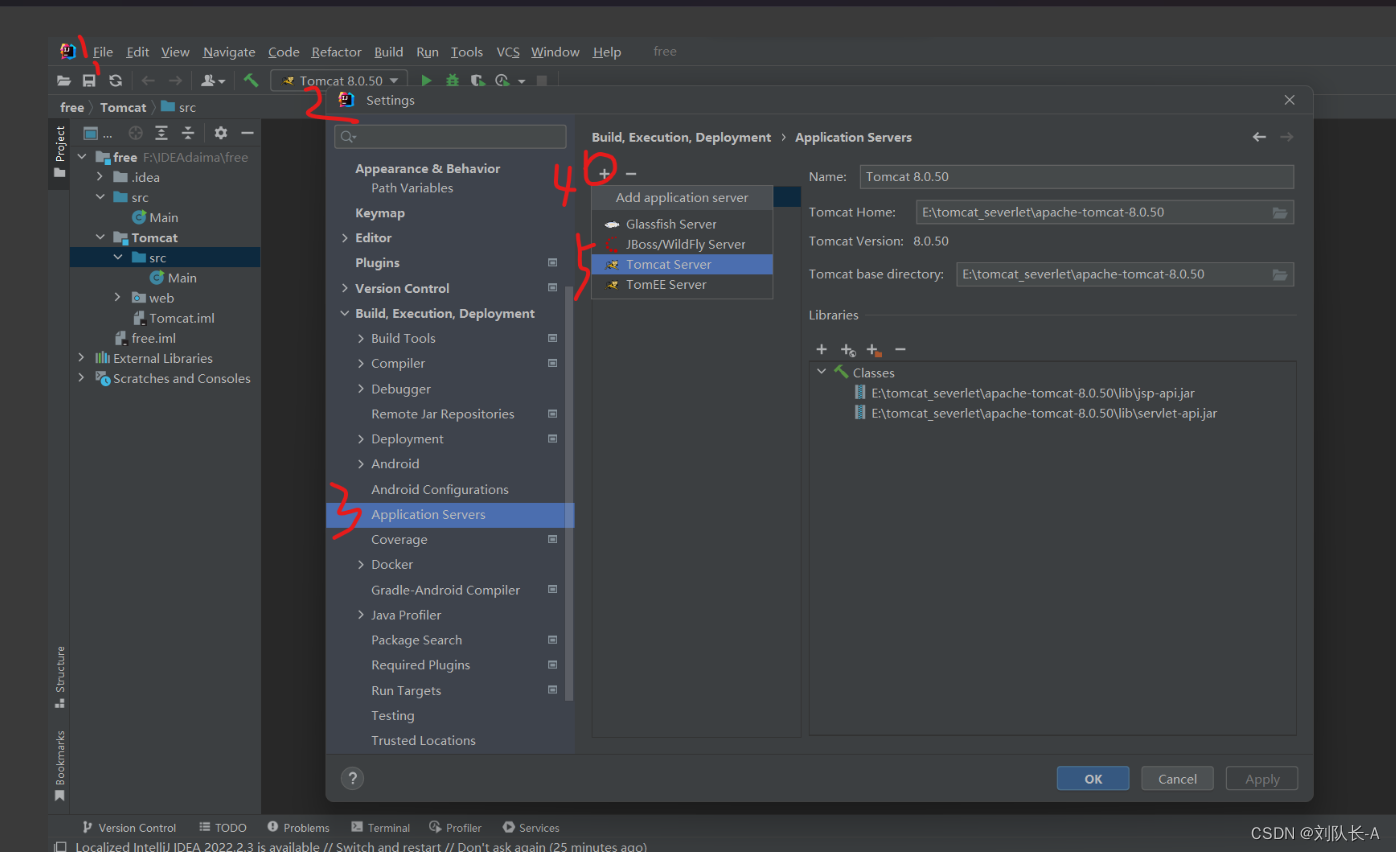Viewport: 1396px width, 852px height.
Task: Open the Problems tool window tab
Action: (x=298, y=828)
